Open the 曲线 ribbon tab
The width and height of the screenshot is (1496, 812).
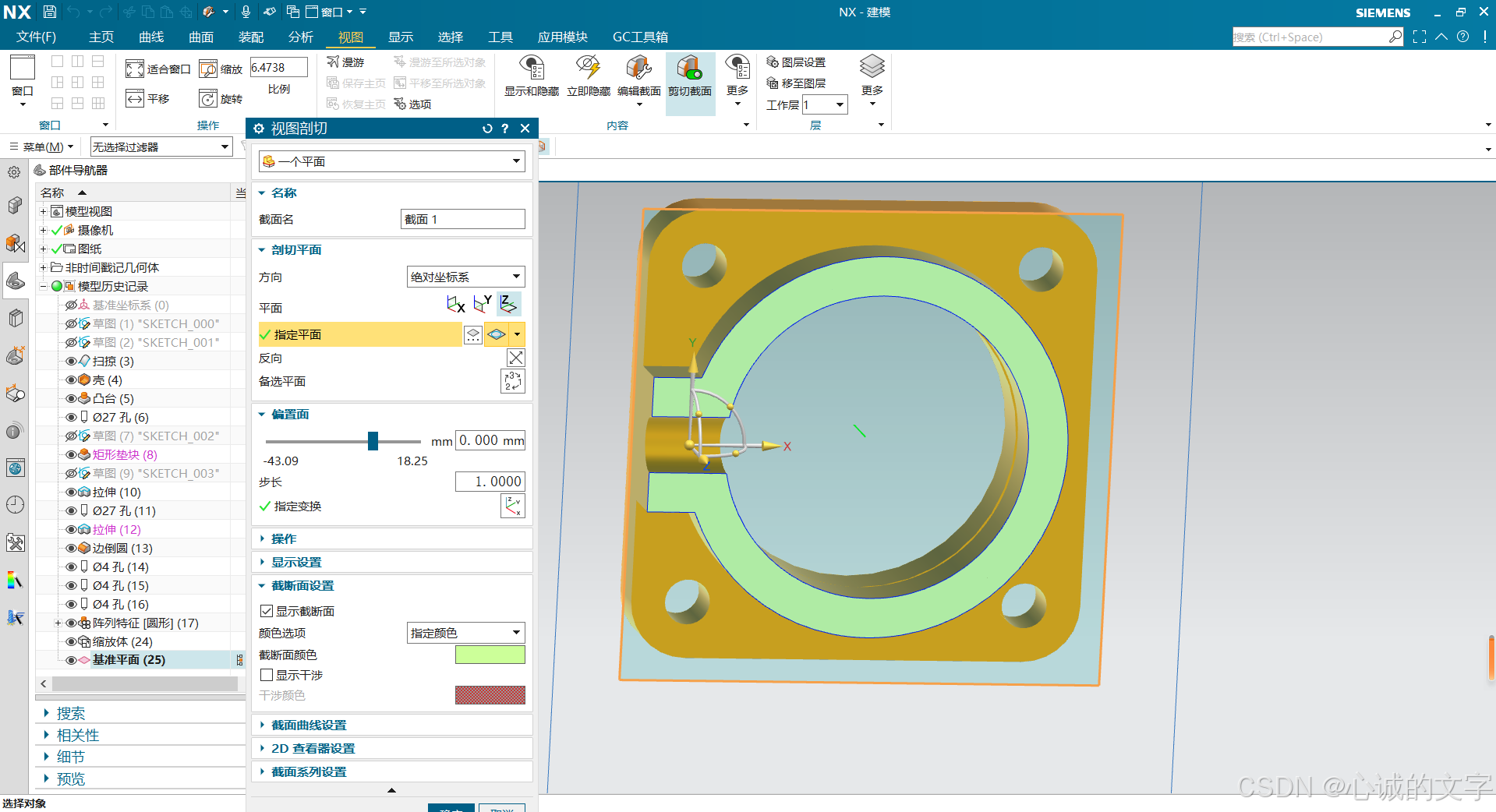[151, 37]
